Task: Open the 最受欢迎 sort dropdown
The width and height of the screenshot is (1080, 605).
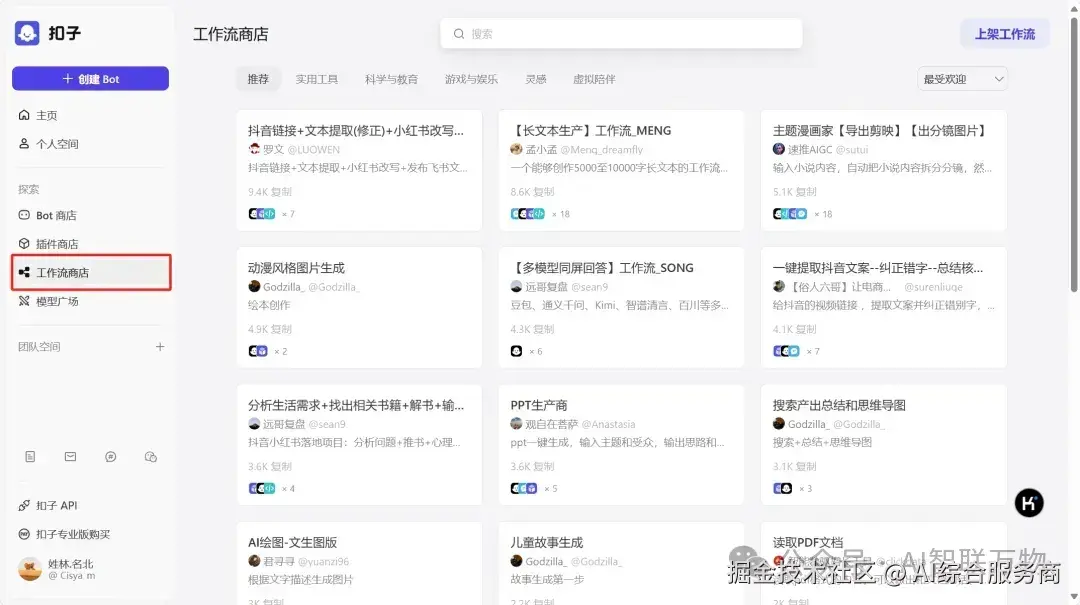Action: point(961,78)
